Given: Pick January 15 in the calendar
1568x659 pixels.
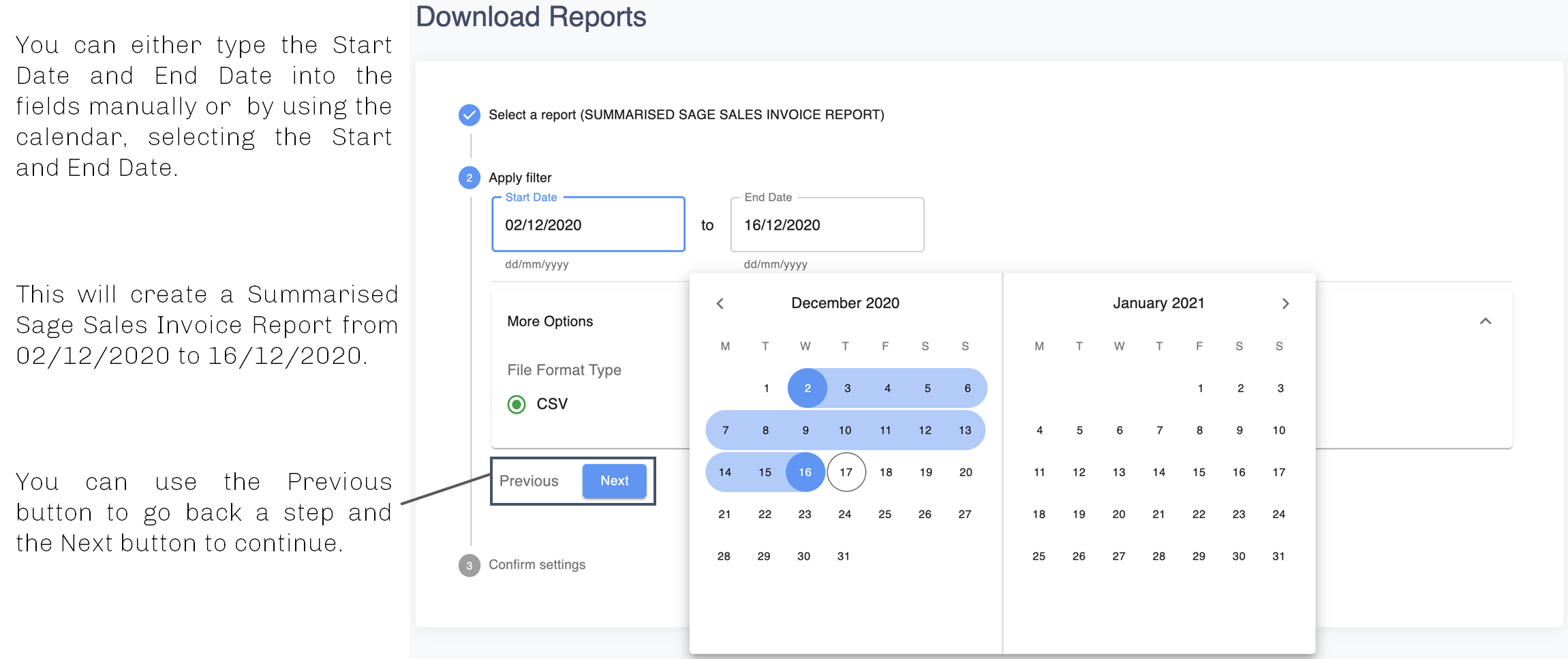Looking at the screenshot, I should pos(1199,472).
